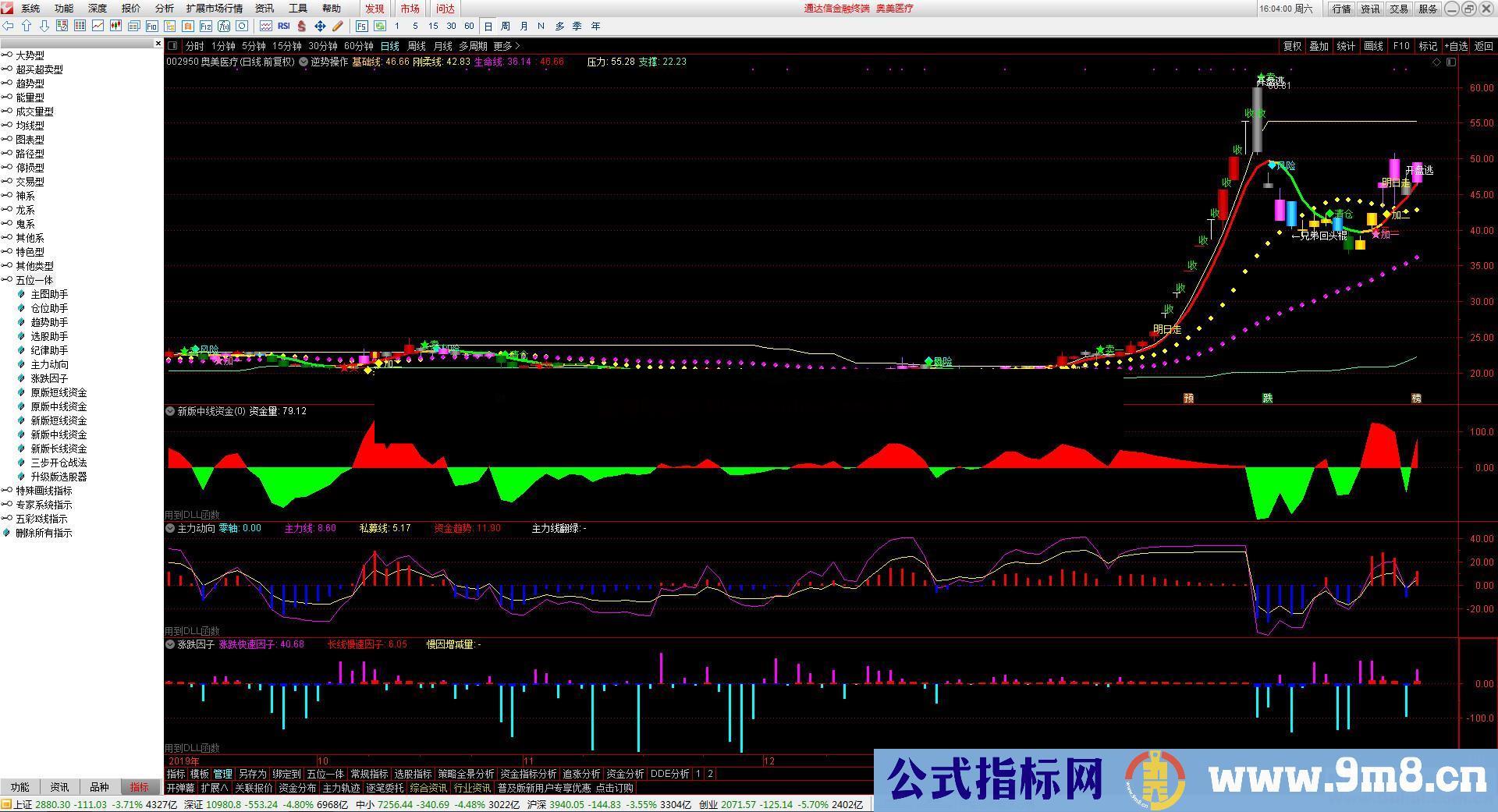Toggle the 主力动向 indicator panel circle
The image size is (1498, 812).
pyautogui.click(x=170, y=528)
